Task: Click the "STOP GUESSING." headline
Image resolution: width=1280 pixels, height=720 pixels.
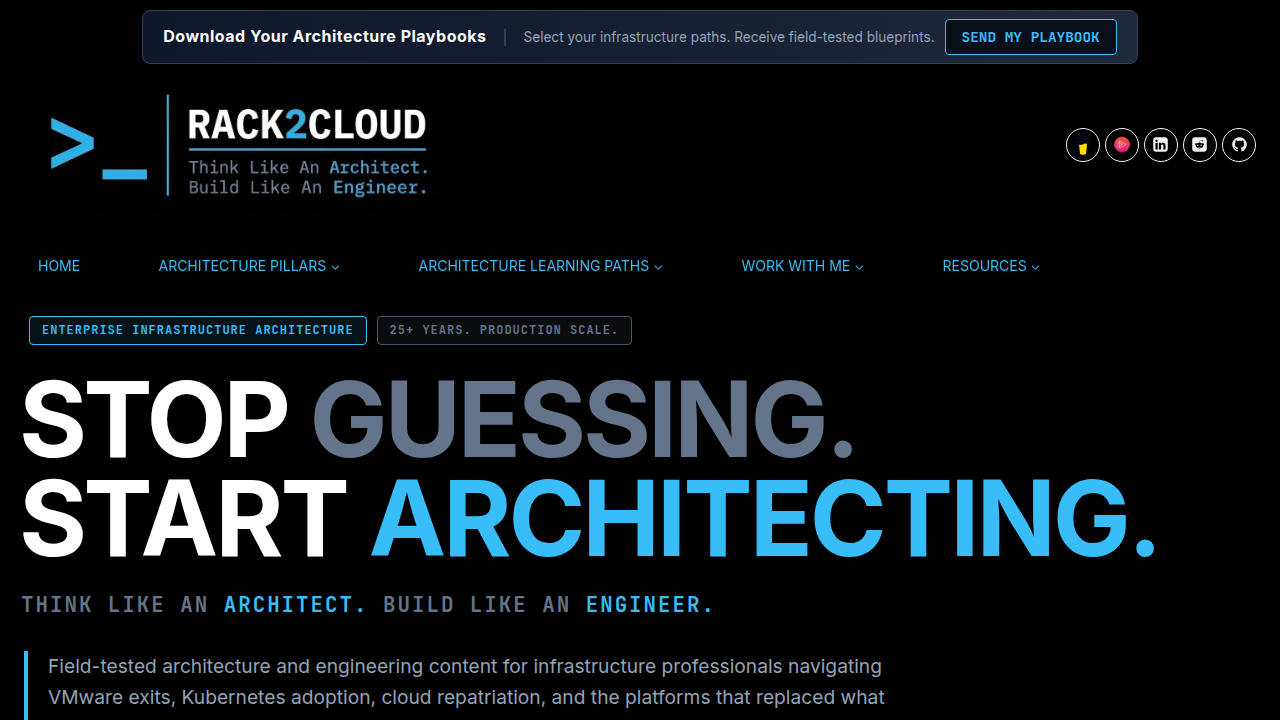Action: [x=438, y=418]
